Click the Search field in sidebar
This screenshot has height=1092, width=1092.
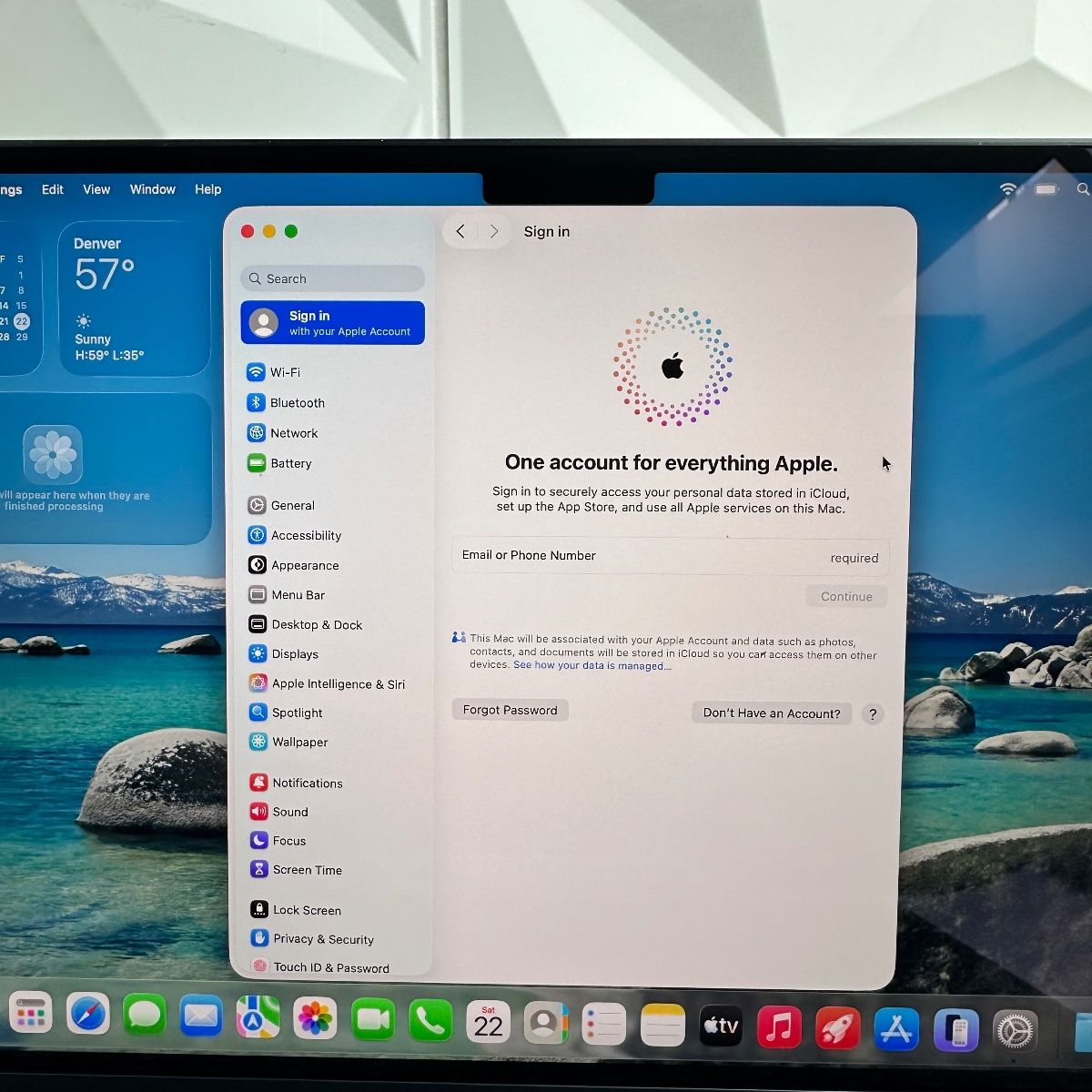(x=333, y=278)
